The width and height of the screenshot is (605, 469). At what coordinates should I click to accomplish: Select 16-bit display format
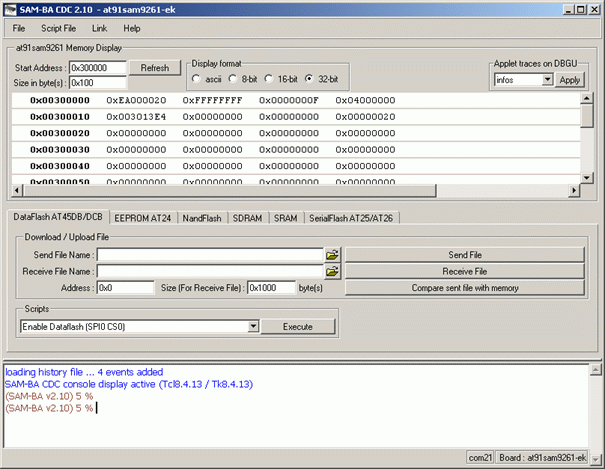269,79
